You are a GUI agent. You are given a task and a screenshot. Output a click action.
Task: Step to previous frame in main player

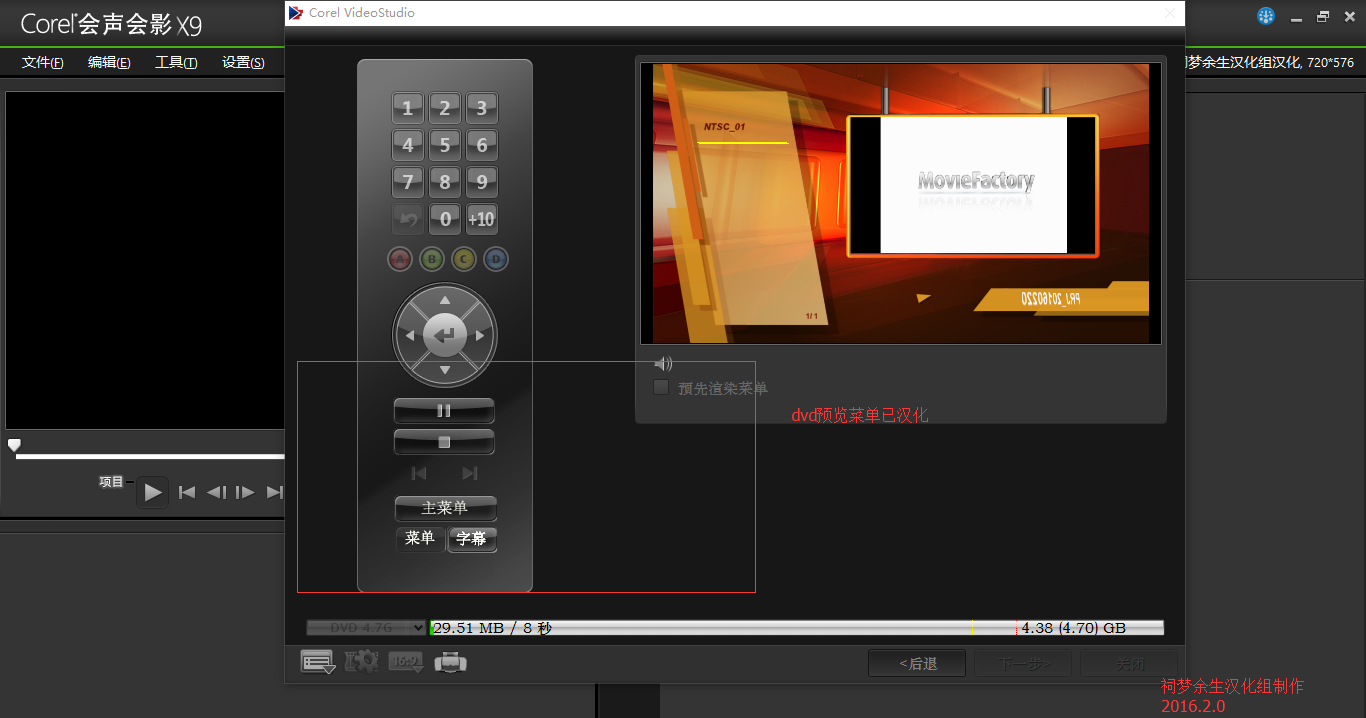tap(216, 492)
